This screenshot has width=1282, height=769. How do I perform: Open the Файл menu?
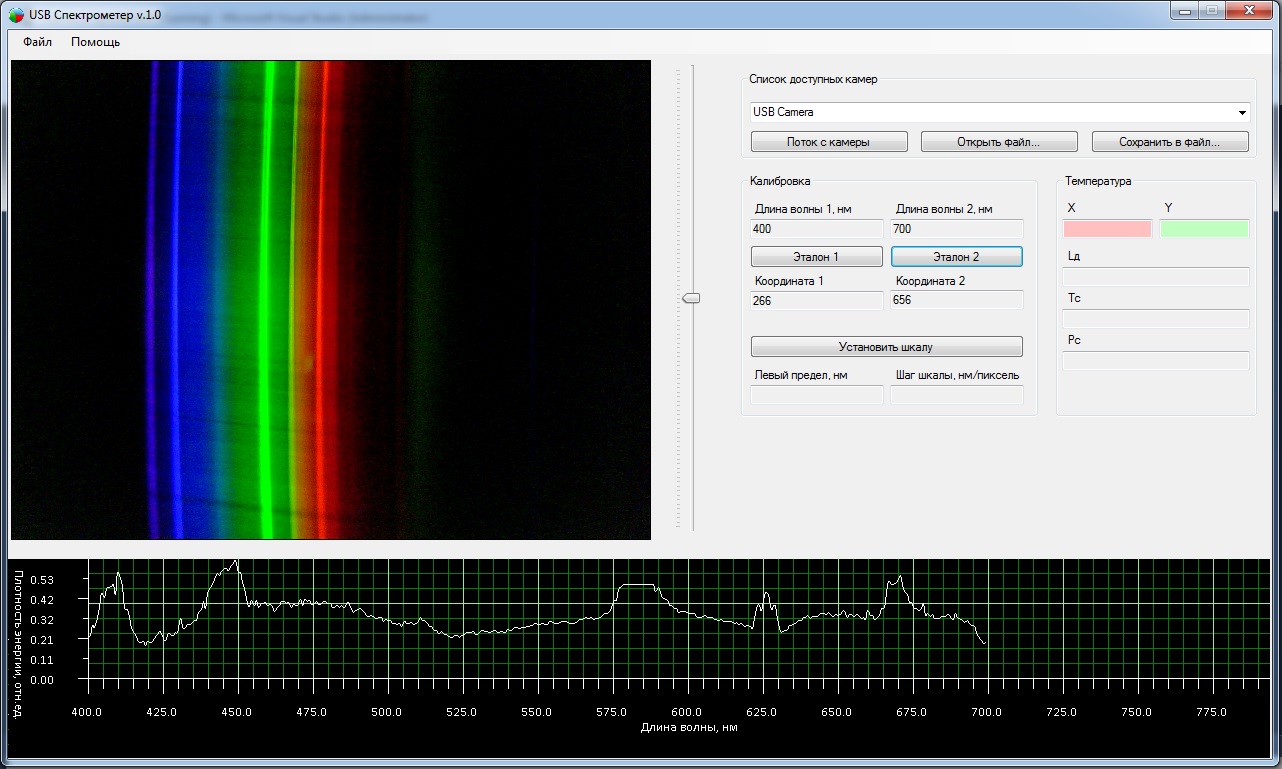coord(38,42)
